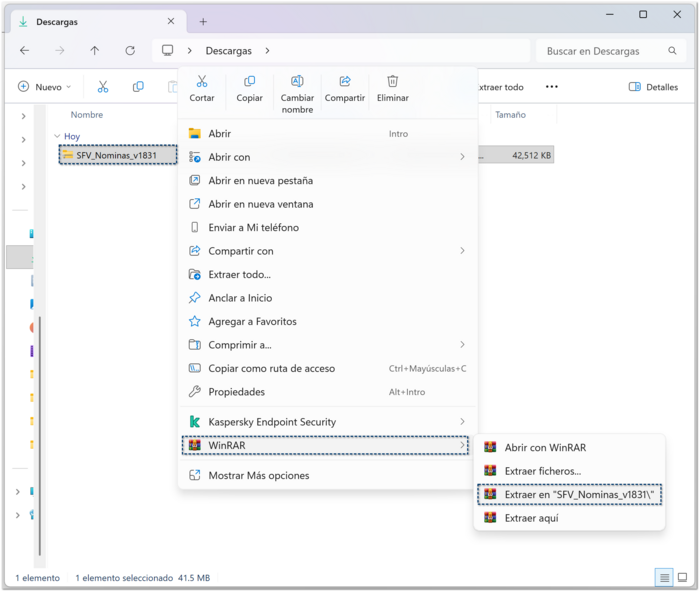Open Propiedades from context menu
This screenshot has width=700, height=592.
[x=236, y=392]
